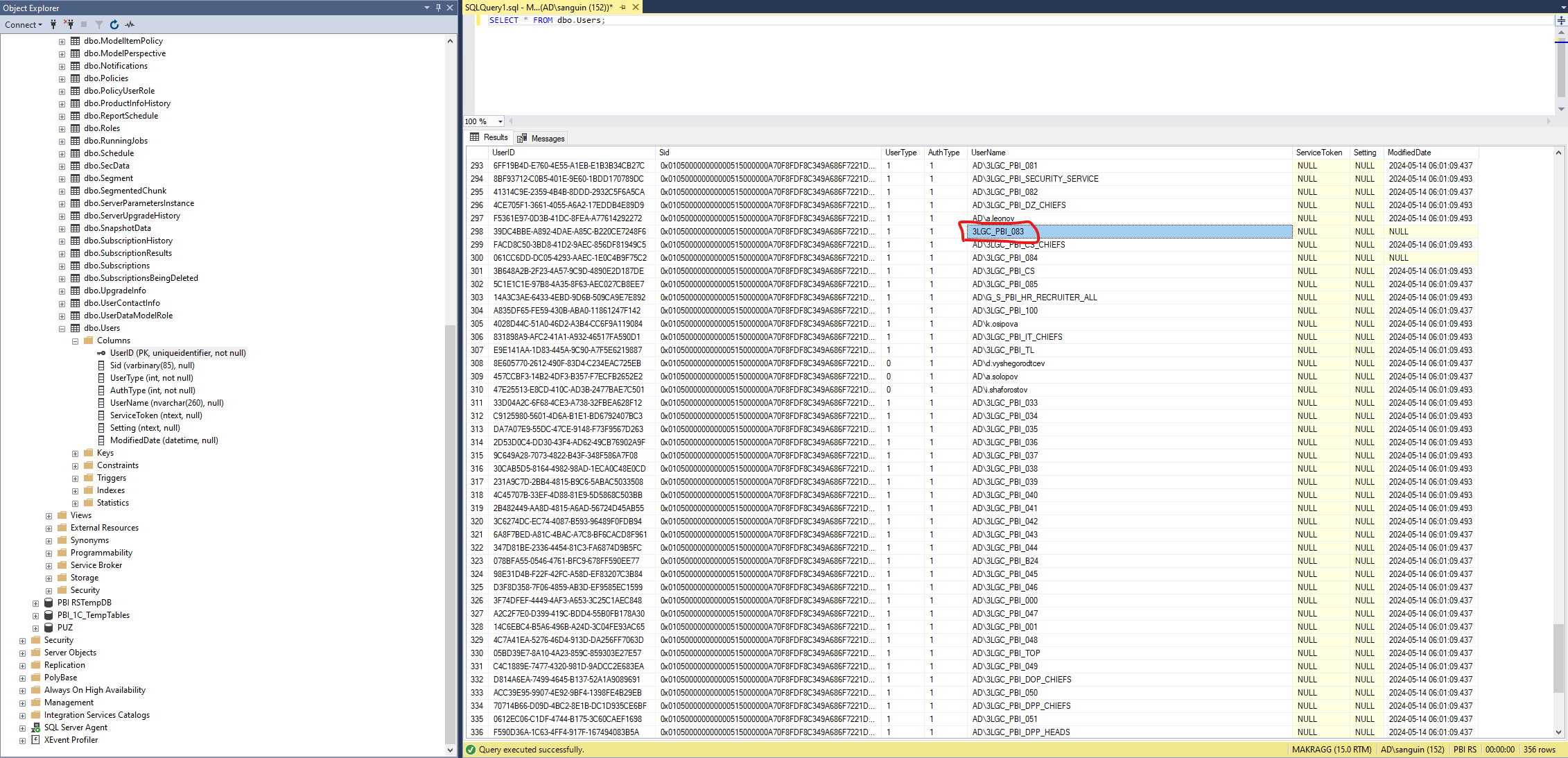Click the 356 rows indicator in status bar
Viewport: 1568px width, 758px height.
coord(1540,750)
